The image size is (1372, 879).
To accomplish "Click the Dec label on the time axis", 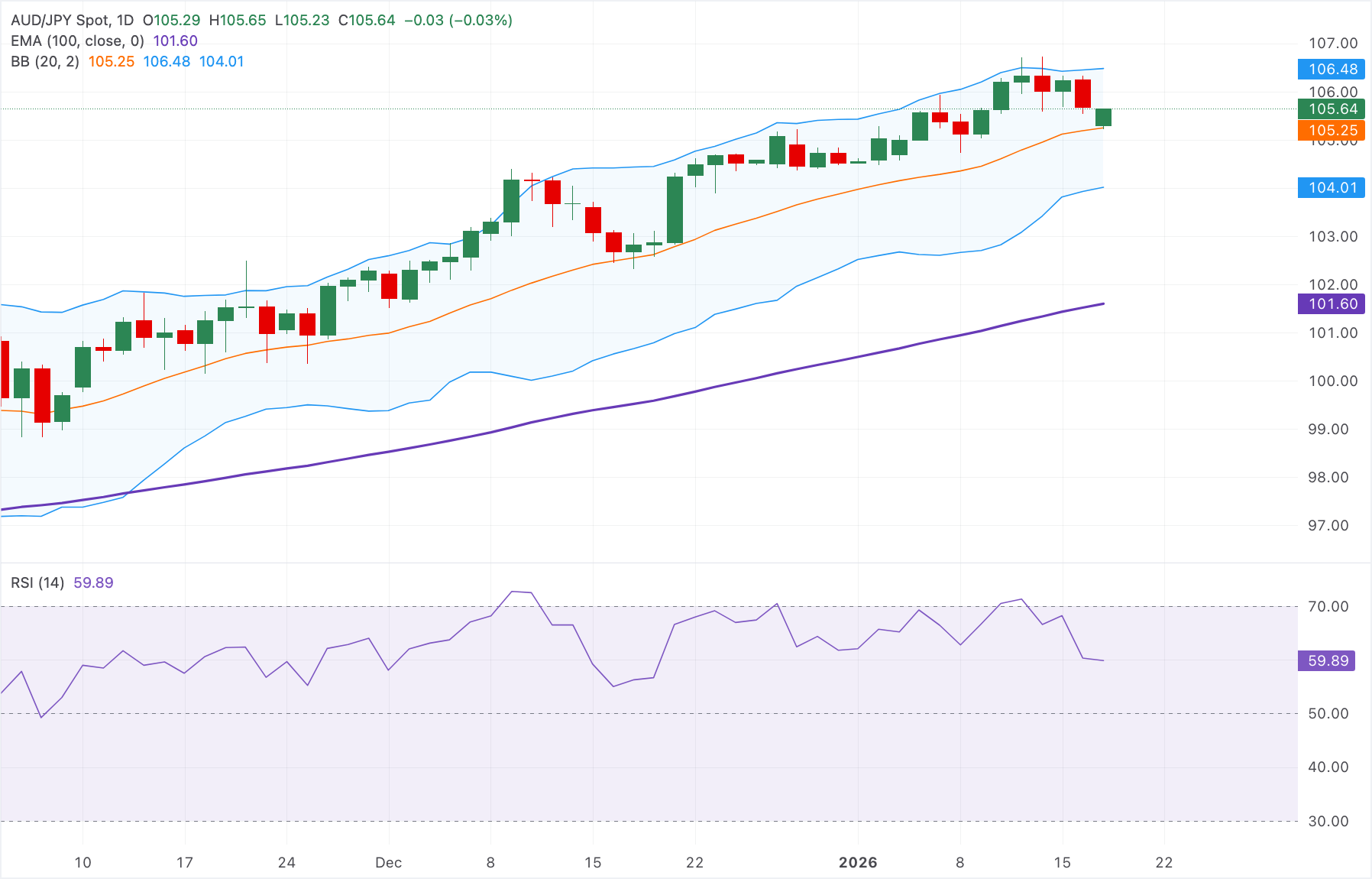I will pos(390,862).
